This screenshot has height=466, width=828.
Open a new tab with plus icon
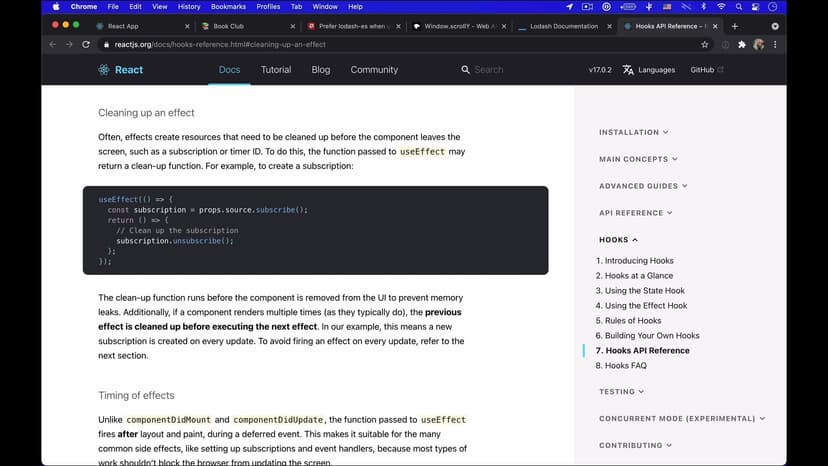pos(735,26)
